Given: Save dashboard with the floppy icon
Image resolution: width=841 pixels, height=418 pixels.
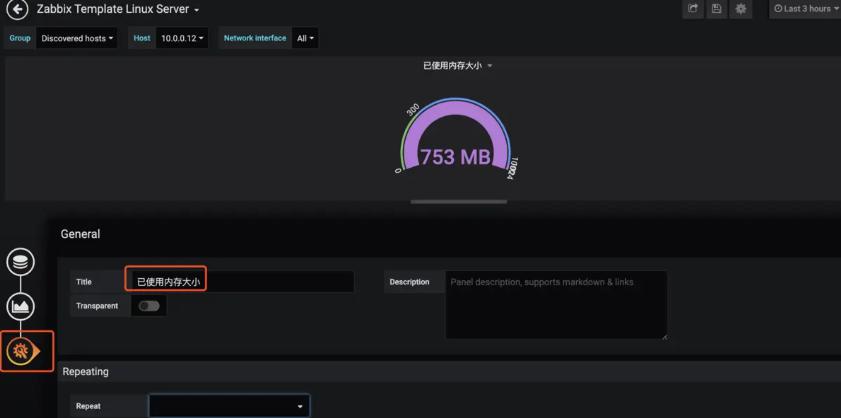Looking at the screenshot, I should coord(717,9).
